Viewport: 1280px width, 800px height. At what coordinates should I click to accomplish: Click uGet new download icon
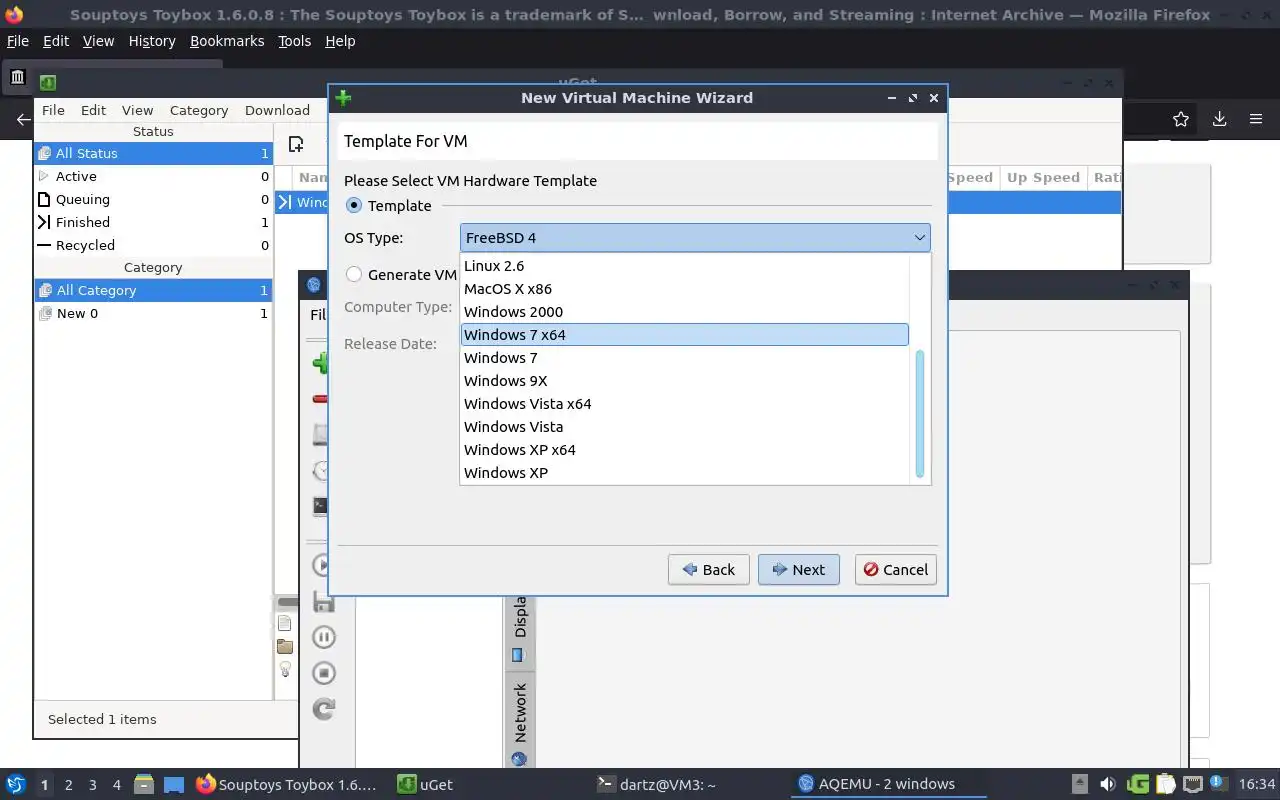tap(296, 144)
